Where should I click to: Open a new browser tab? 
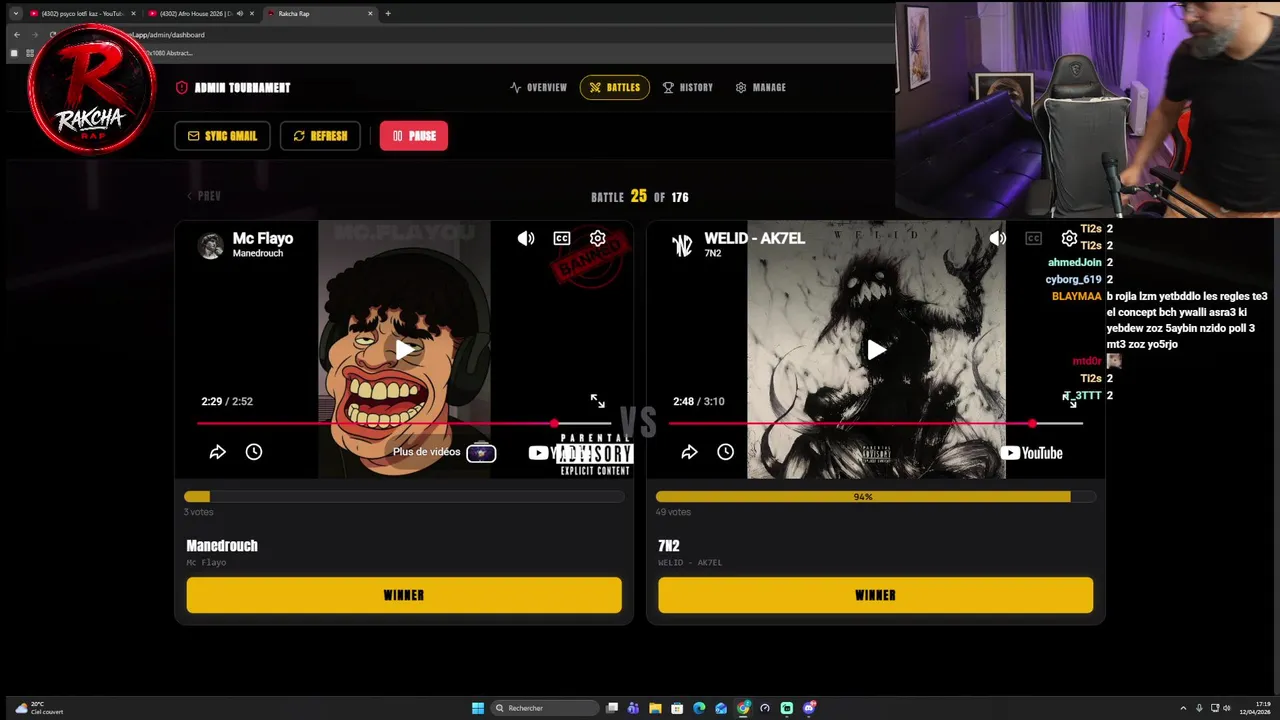[388, 13]
